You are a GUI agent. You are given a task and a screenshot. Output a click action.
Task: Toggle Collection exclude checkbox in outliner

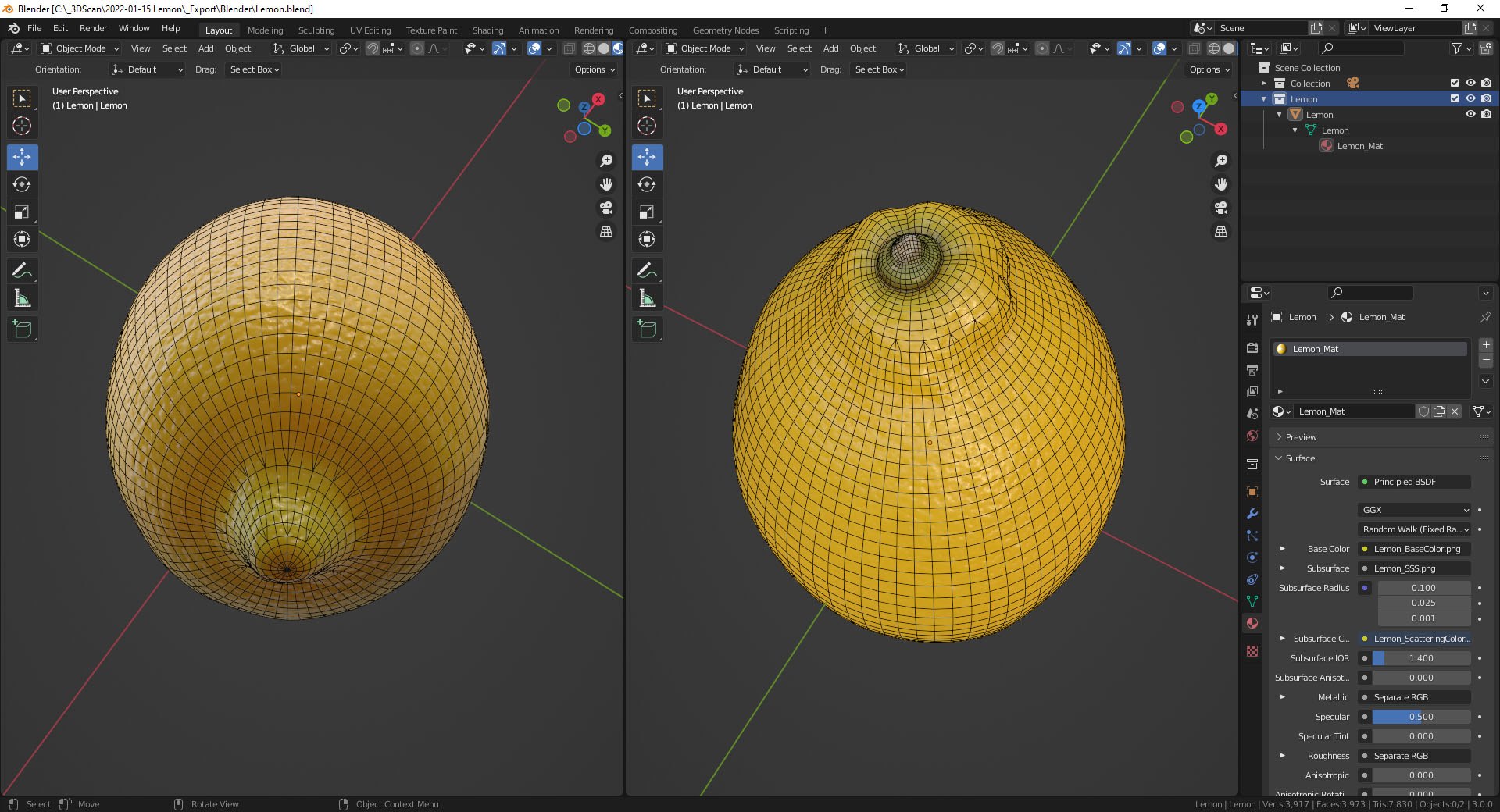1455,83
